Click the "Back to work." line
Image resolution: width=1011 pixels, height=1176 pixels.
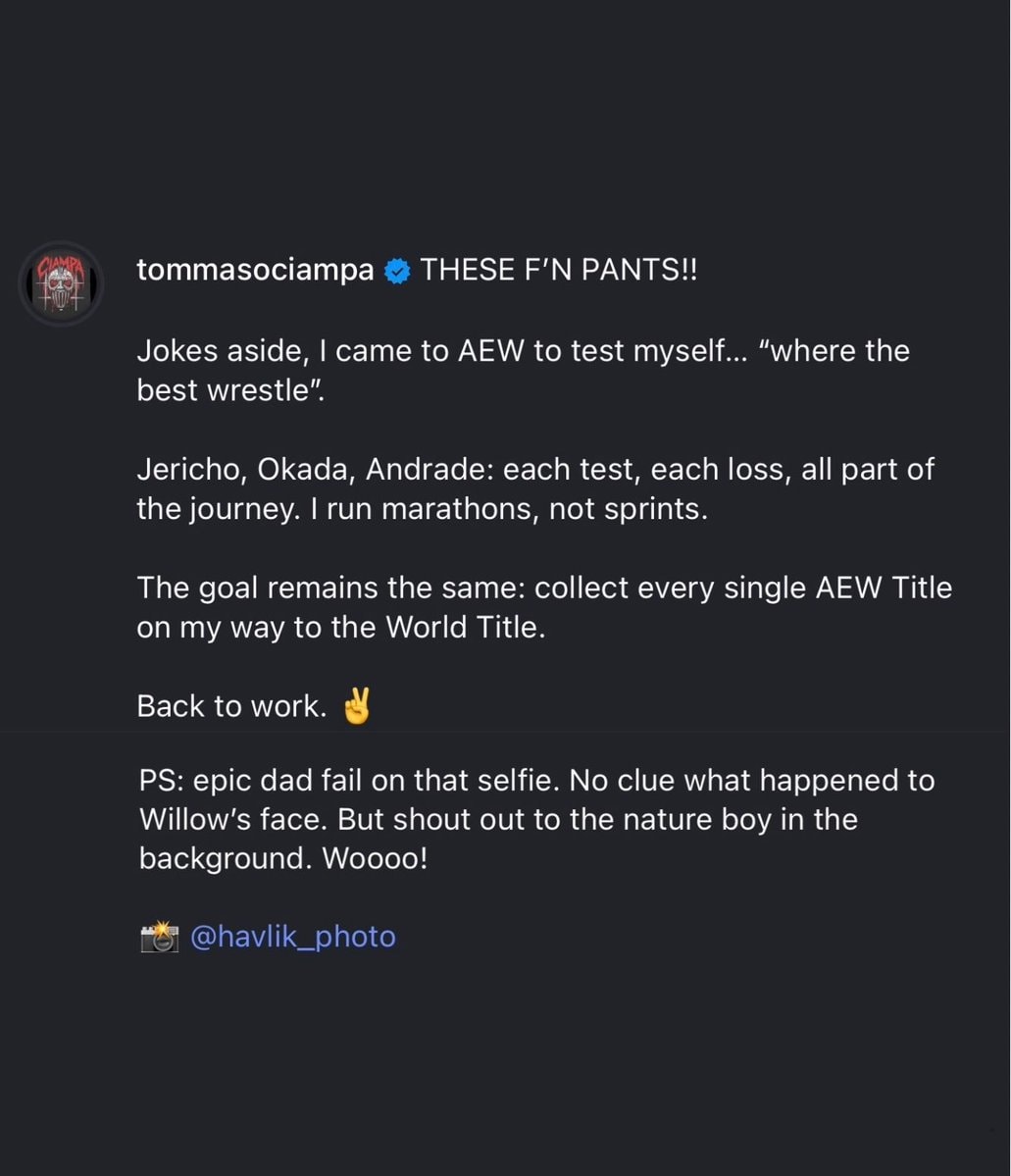(x=231, y=706)
